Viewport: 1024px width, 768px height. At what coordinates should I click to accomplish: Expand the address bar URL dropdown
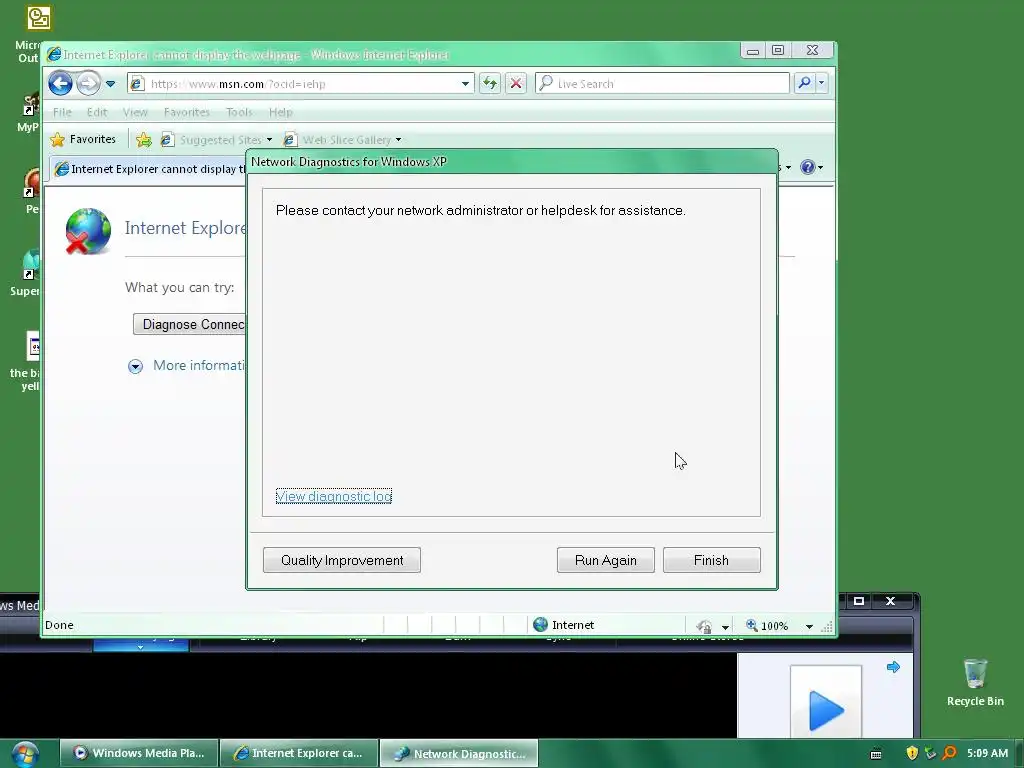465,84
